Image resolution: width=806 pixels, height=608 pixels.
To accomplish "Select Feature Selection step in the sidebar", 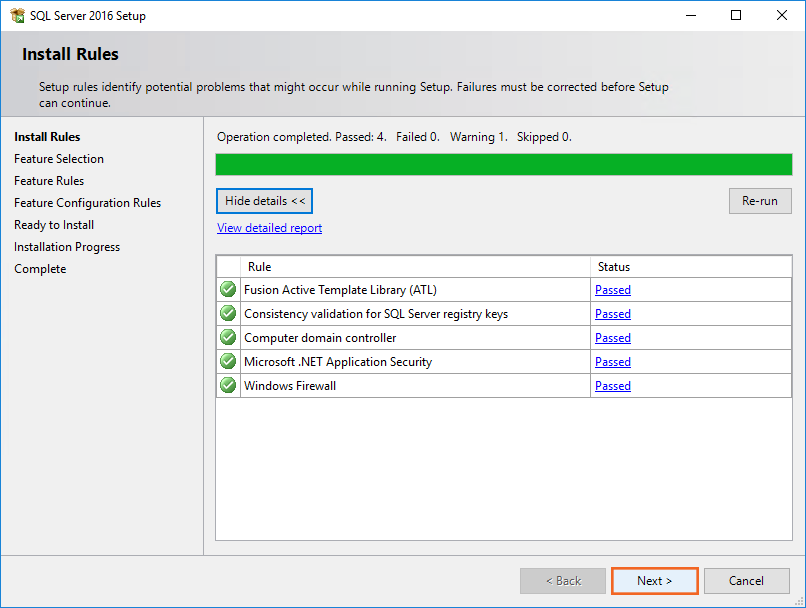I will pyautogui.click(x=59, y=159).
